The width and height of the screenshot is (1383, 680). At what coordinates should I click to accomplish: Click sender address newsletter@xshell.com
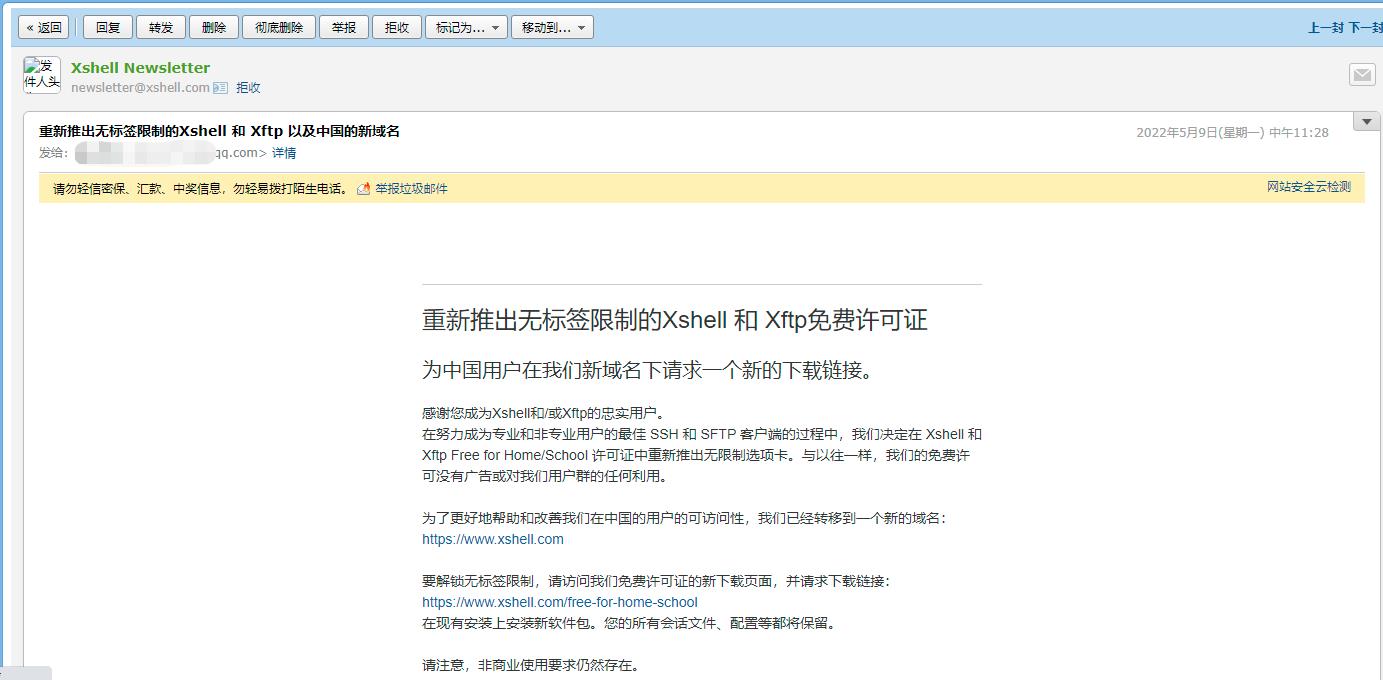140,88
